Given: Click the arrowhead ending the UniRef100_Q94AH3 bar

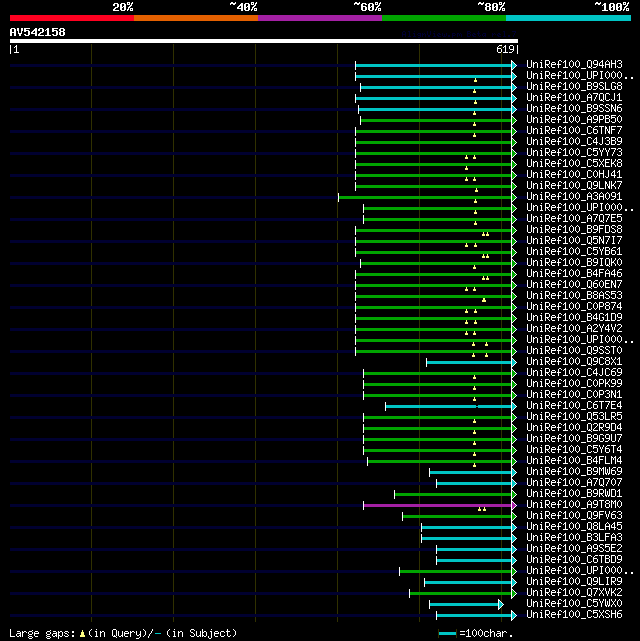Looking at the screenshot, I should coord(514,65).
